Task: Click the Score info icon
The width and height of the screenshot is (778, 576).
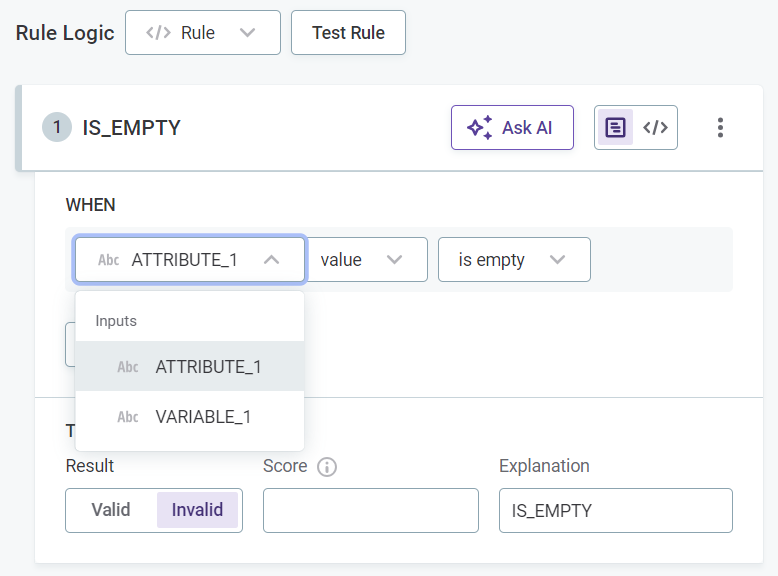Action: [327, 467]
